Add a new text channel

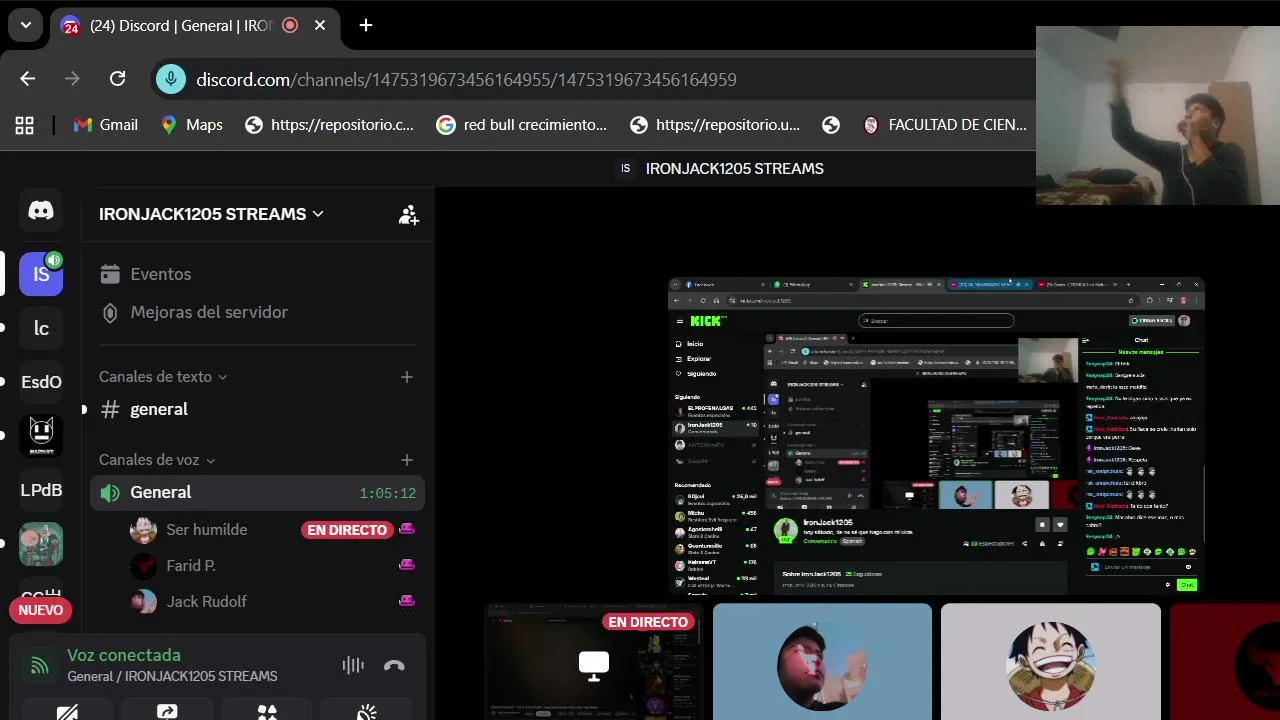407,377
